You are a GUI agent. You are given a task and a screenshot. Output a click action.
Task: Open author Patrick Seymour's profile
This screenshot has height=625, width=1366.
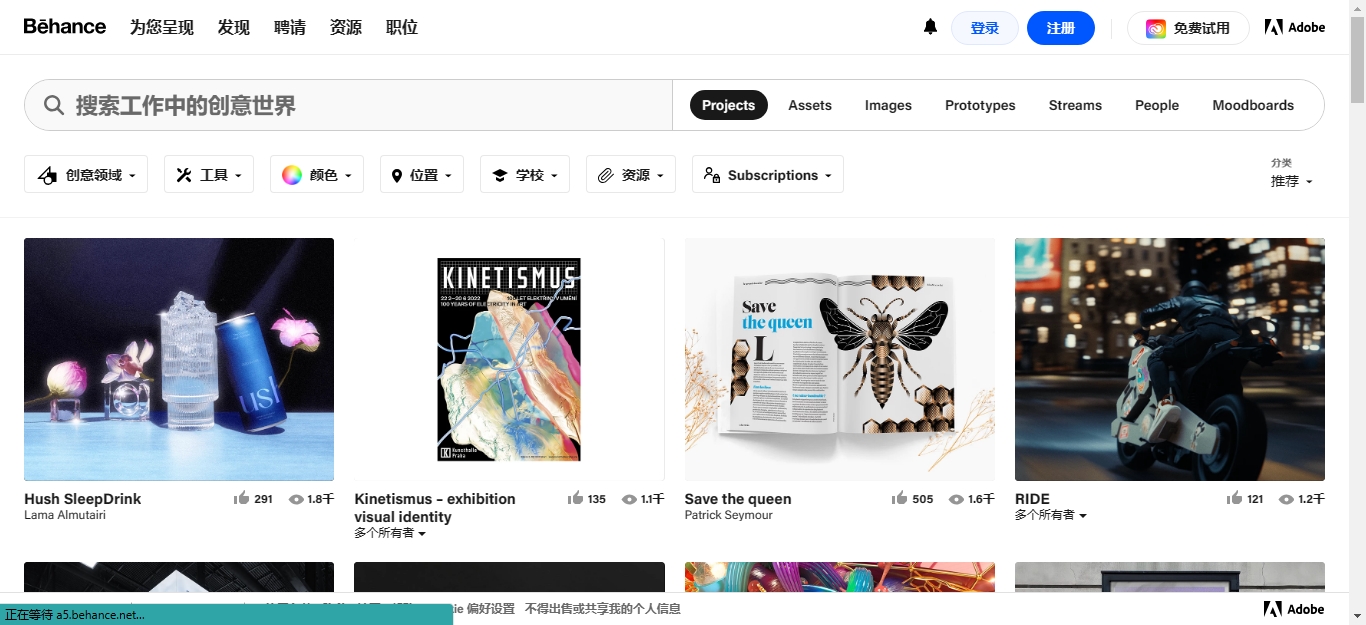click(729, 515)
